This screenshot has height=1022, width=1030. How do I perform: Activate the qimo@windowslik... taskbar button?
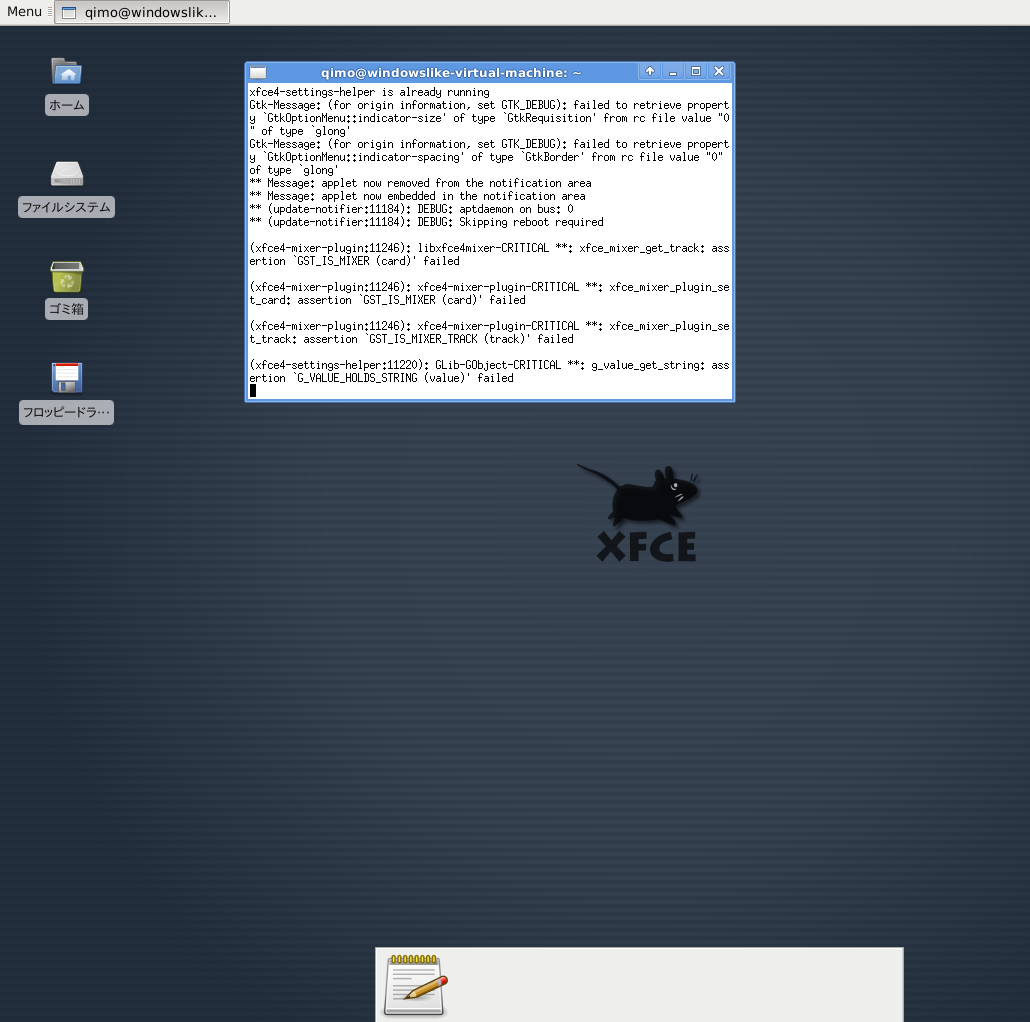(142, 12)
